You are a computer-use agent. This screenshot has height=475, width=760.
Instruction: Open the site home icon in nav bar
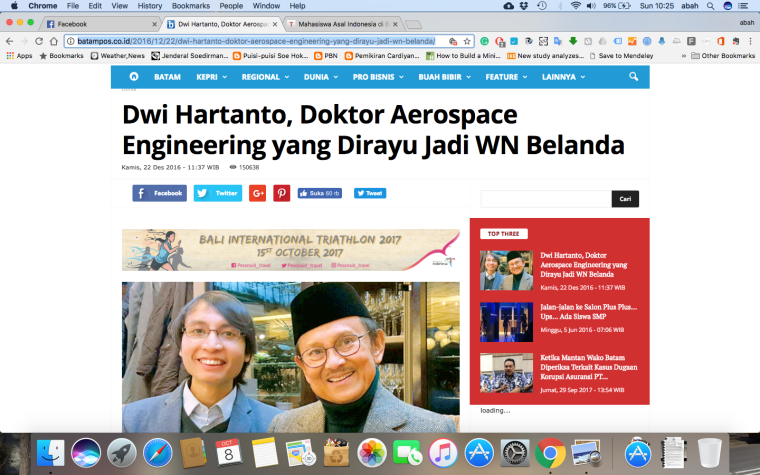(x=134, y=77)
